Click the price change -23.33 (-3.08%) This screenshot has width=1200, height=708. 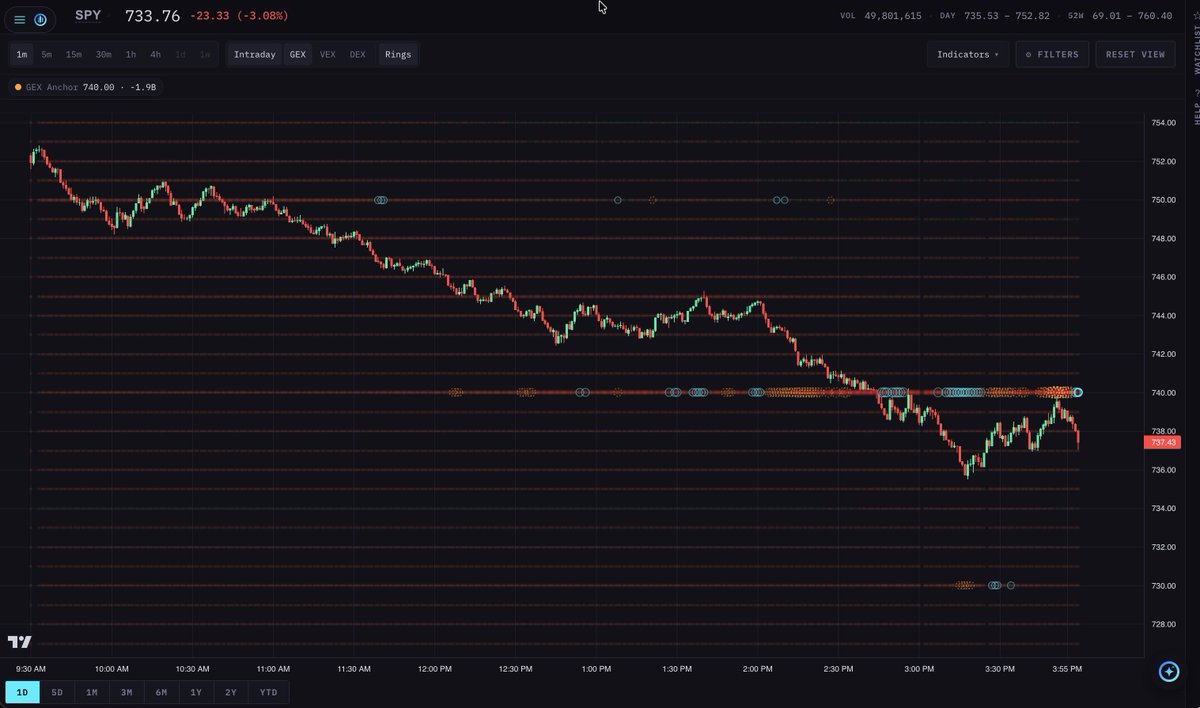pos(239,16)
